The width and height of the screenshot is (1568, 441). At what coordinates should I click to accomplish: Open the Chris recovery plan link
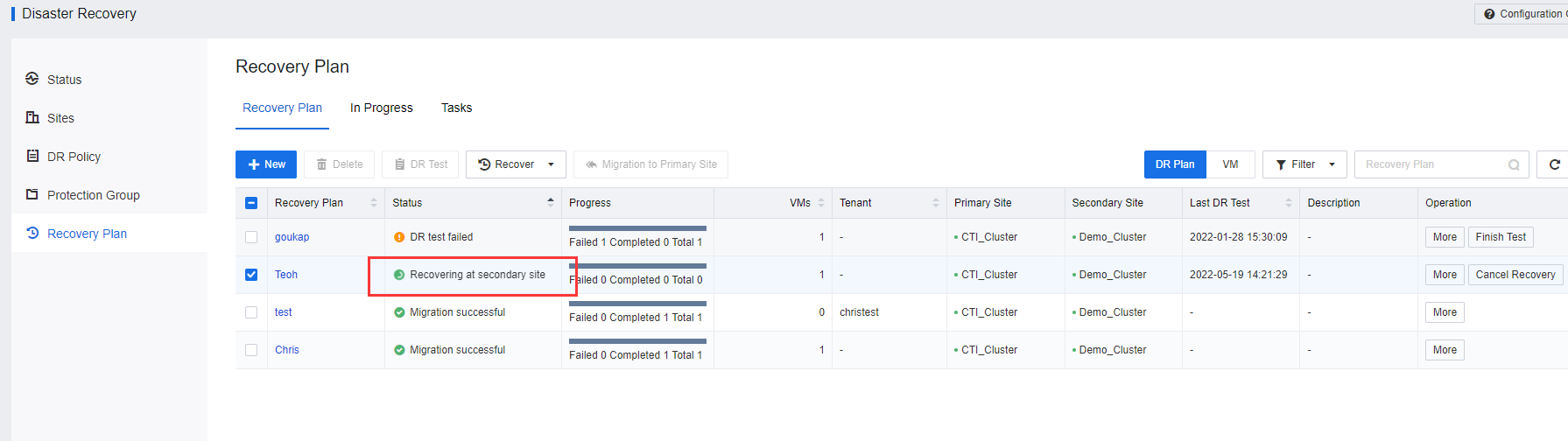tap(287, 350)
